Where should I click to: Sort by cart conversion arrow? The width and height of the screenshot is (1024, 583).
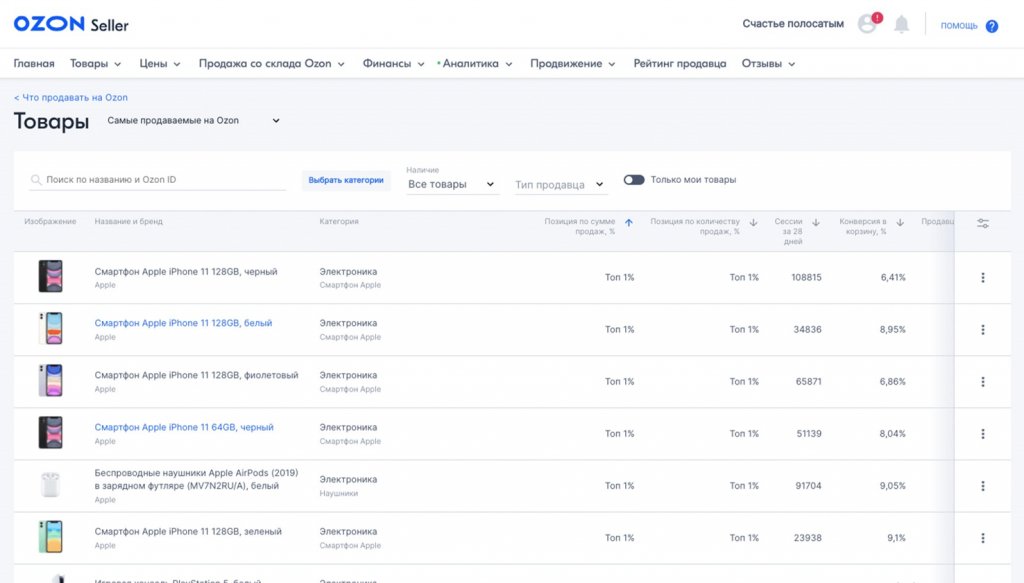coord(900,223)
